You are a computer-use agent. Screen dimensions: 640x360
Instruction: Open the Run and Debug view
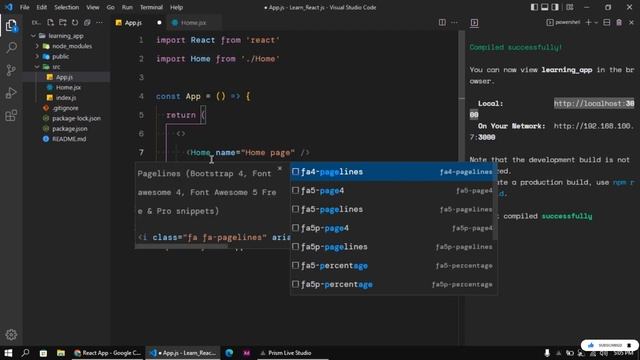click(x=11, y=93)
